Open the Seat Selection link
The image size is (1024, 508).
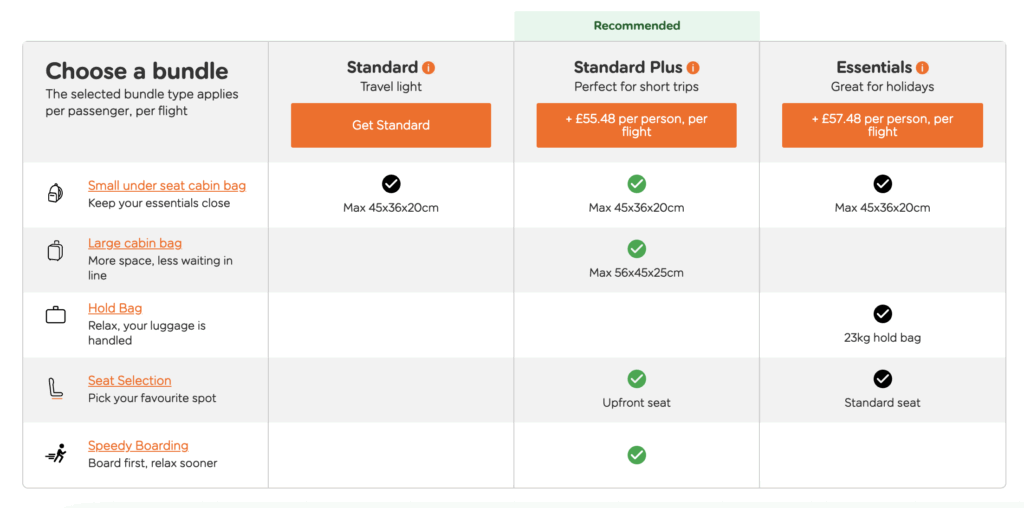point(130,381)
